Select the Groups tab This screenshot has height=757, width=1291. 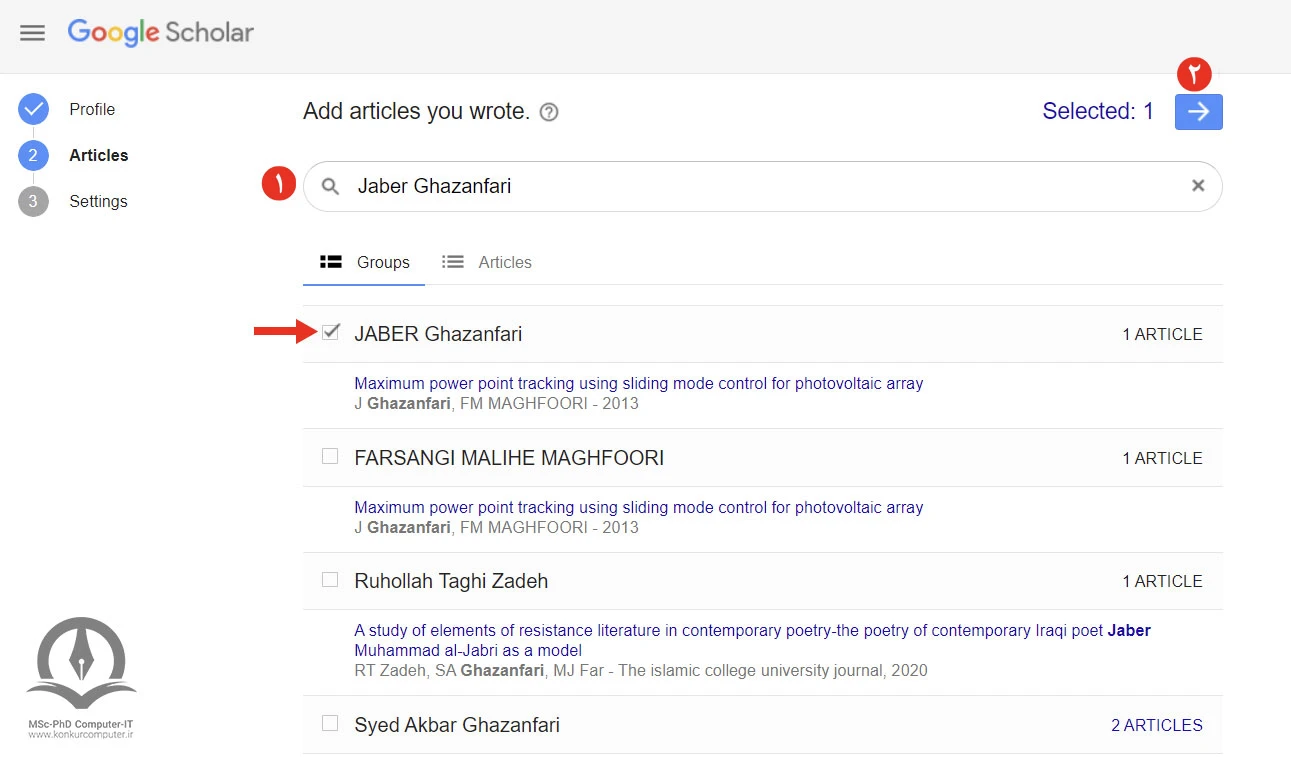(x=365, y=262)
